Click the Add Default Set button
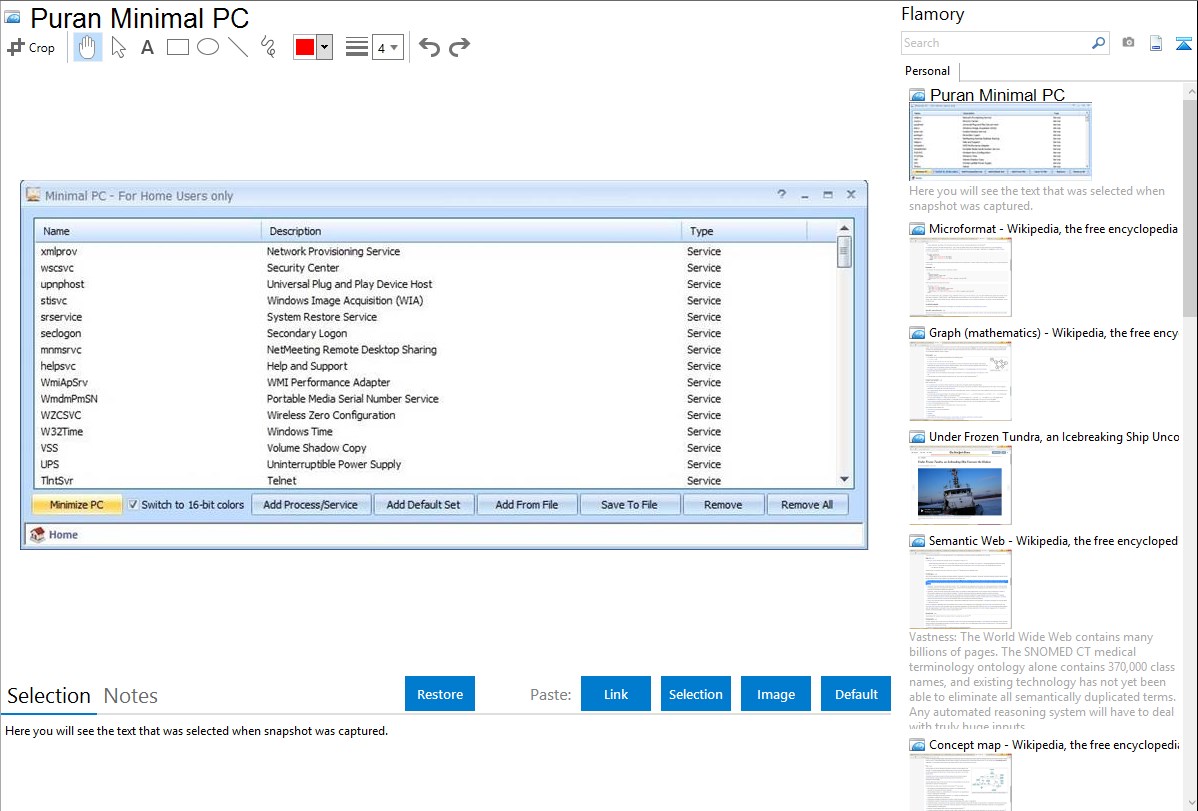 click(x=423, y=504)
